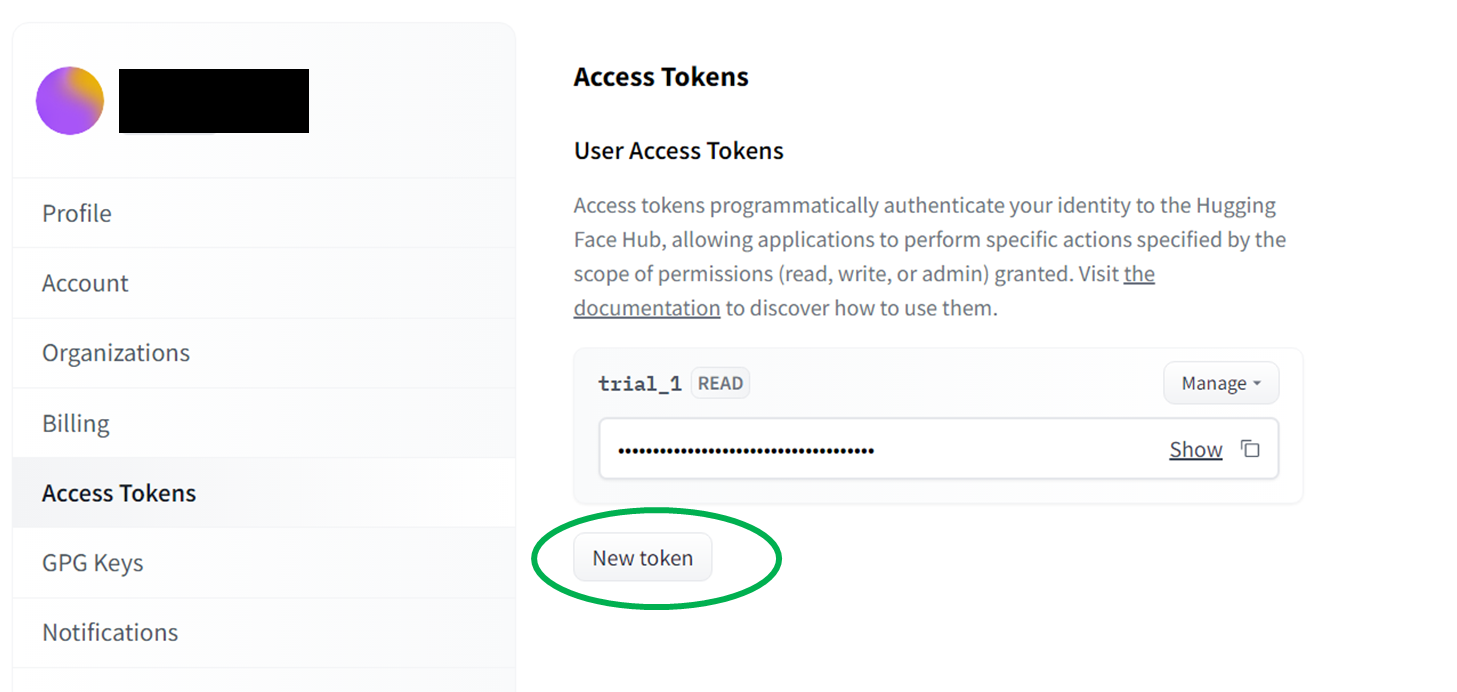Click the Access Tokens page heading
The height and width of the screenshot is (692, 1457).
point(661,77)
